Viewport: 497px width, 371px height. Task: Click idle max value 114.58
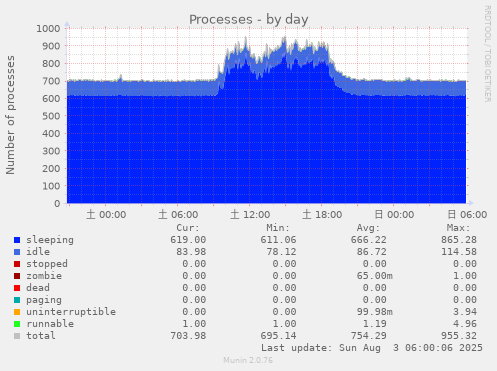point(459,252)
